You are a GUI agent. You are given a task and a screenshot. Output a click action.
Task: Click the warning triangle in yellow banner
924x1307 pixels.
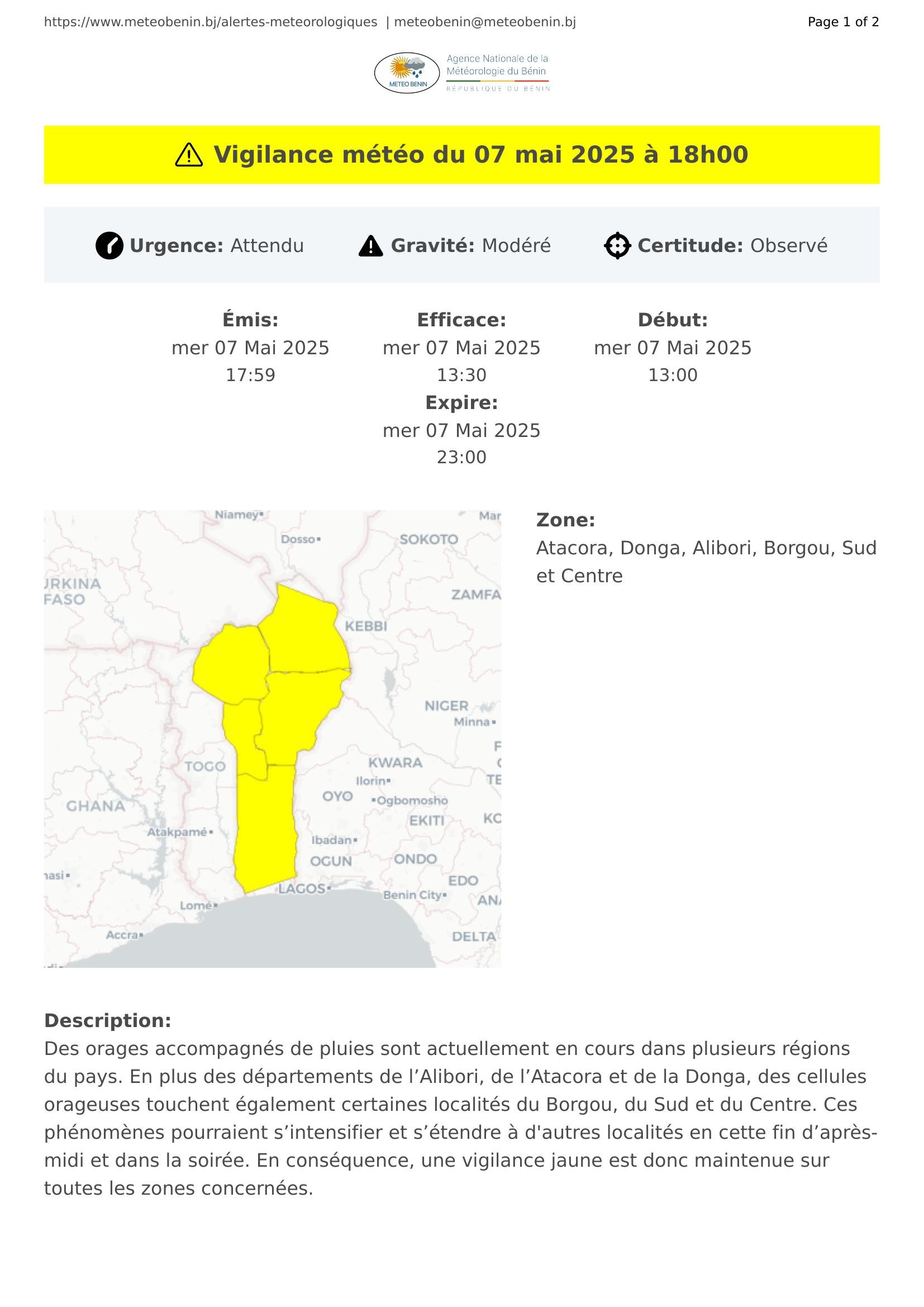tap(189, 155)
